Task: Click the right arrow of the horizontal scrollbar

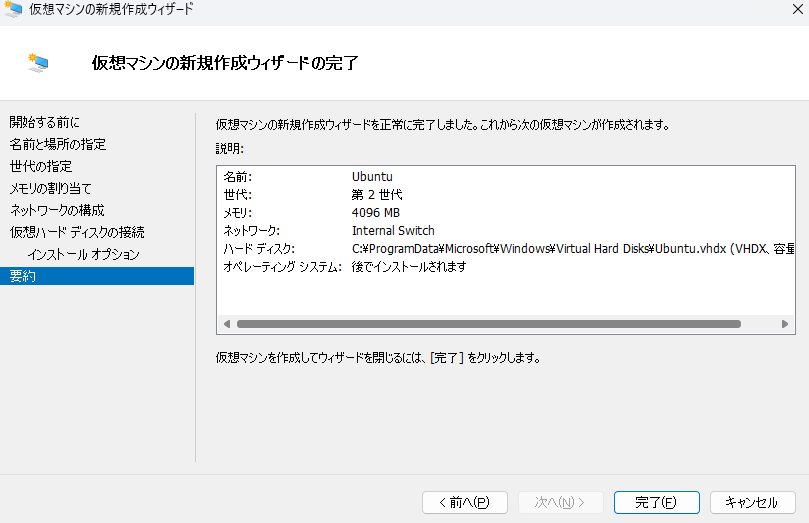Action: (786, 324)
